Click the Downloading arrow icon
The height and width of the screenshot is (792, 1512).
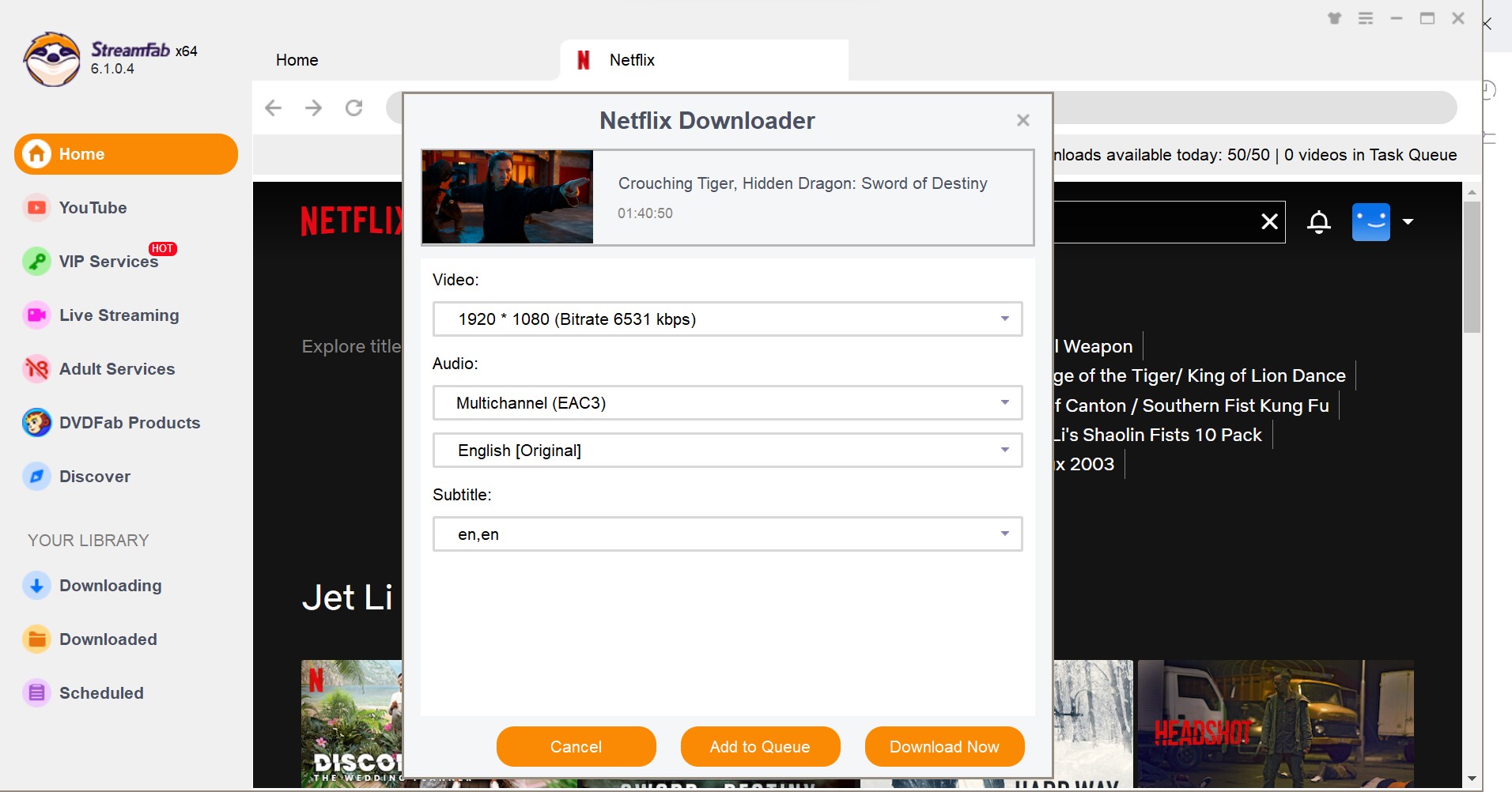(x=36, y=586)
